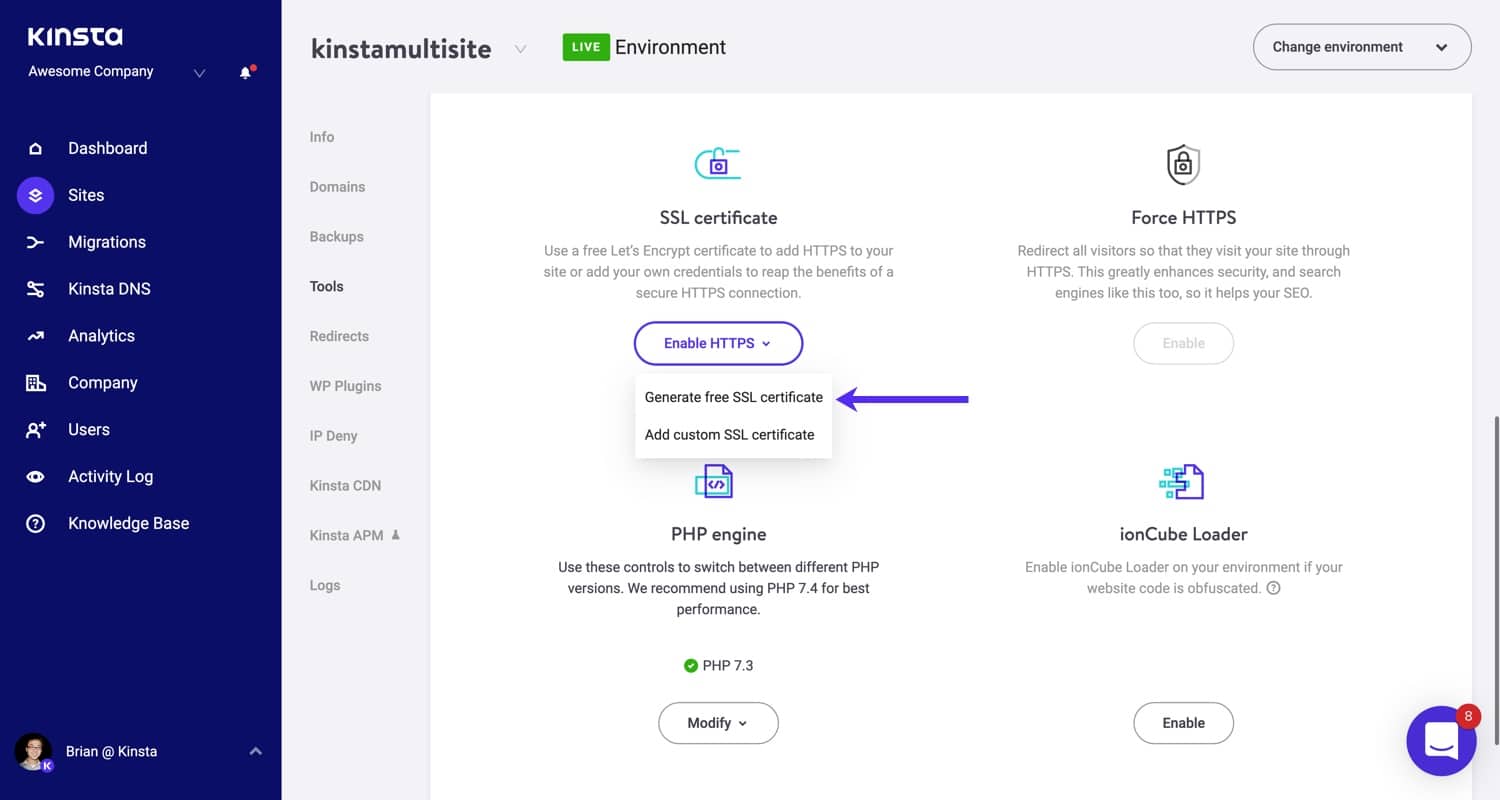Click the kinstamultisite site title

(x=401, y=48)
